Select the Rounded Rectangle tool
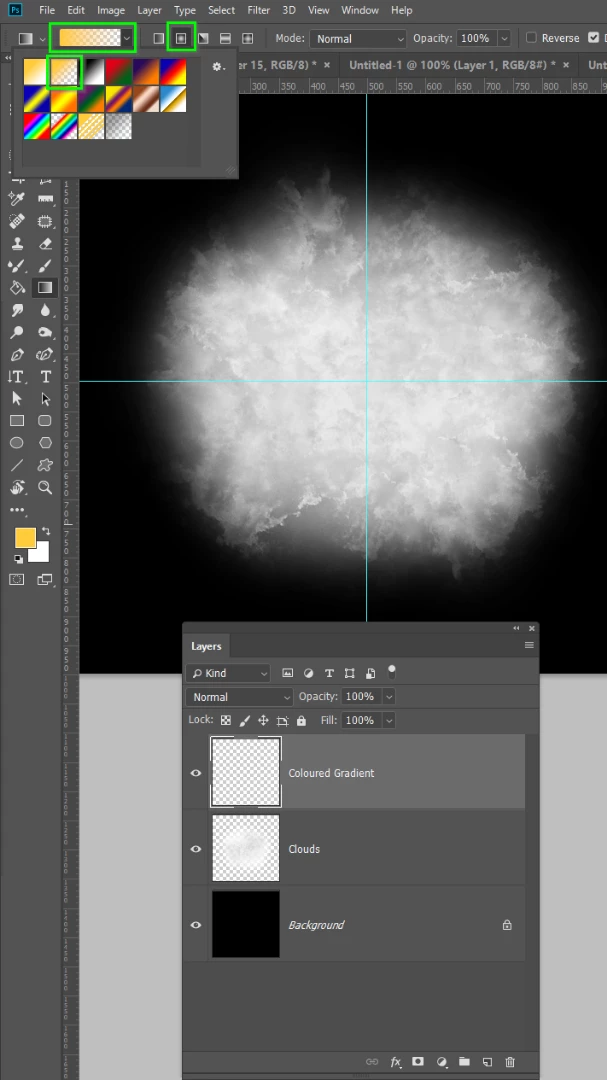The width and height of the screenshot is (607, 1080). 45,421
